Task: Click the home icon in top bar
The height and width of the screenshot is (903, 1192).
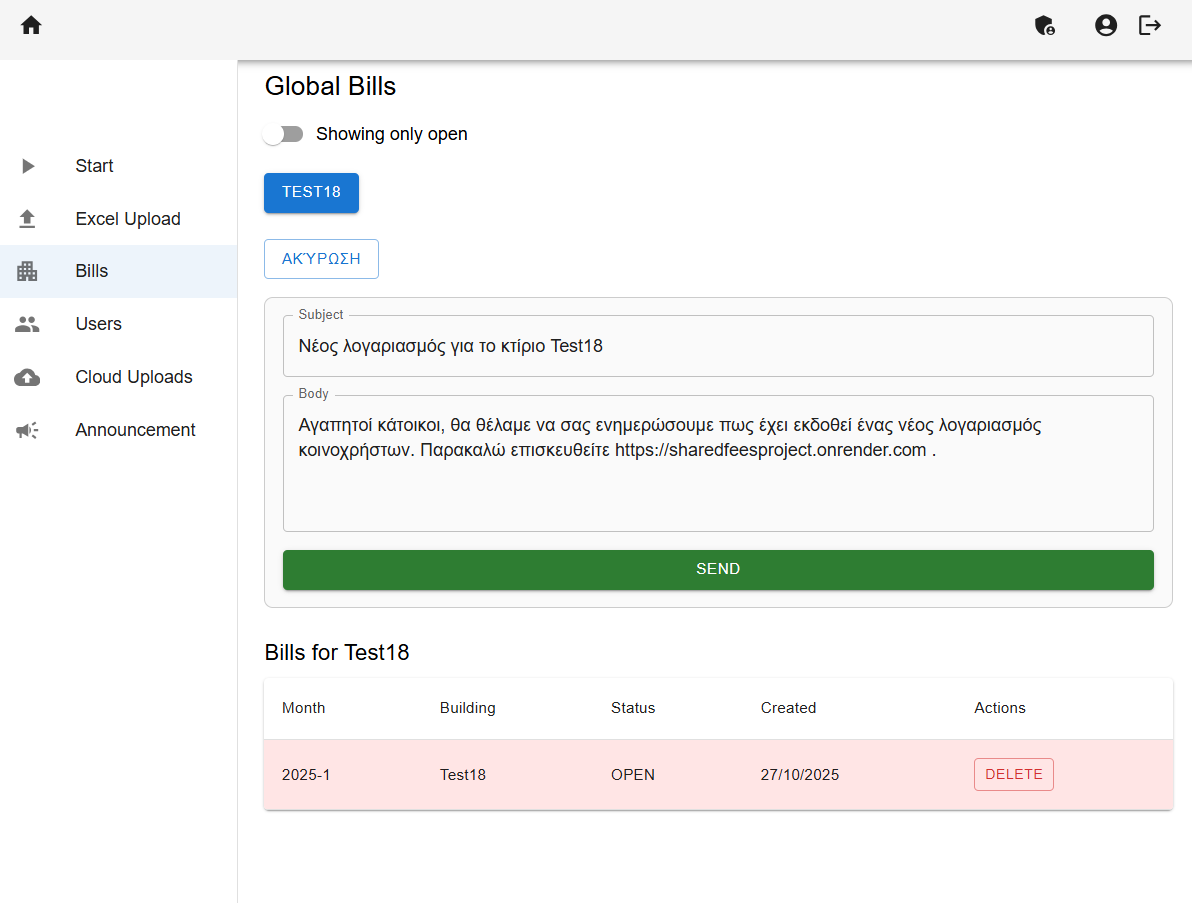Action: 31,26
